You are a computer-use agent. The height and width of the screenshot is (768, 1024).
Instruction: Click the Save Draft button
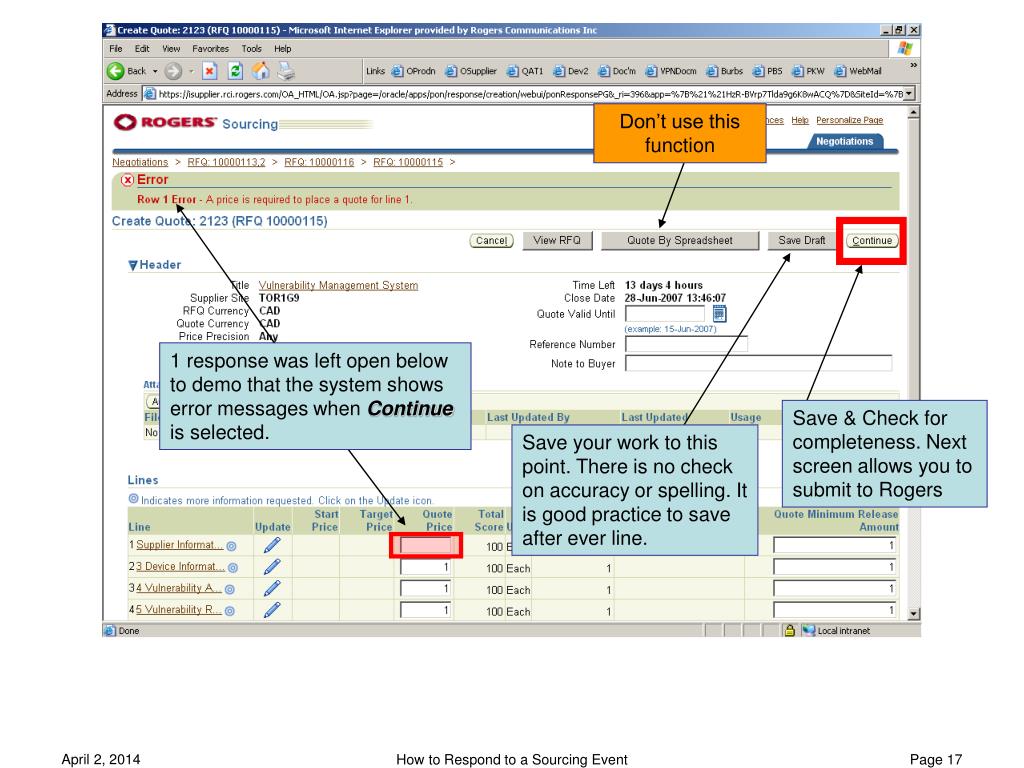coord(802,240)
